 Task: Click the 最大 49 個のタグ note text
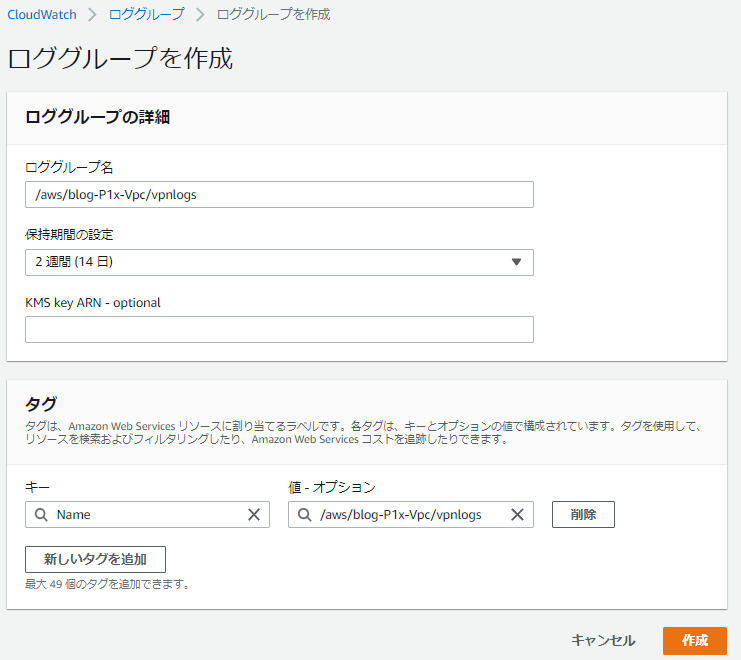[x=107, y=584]
